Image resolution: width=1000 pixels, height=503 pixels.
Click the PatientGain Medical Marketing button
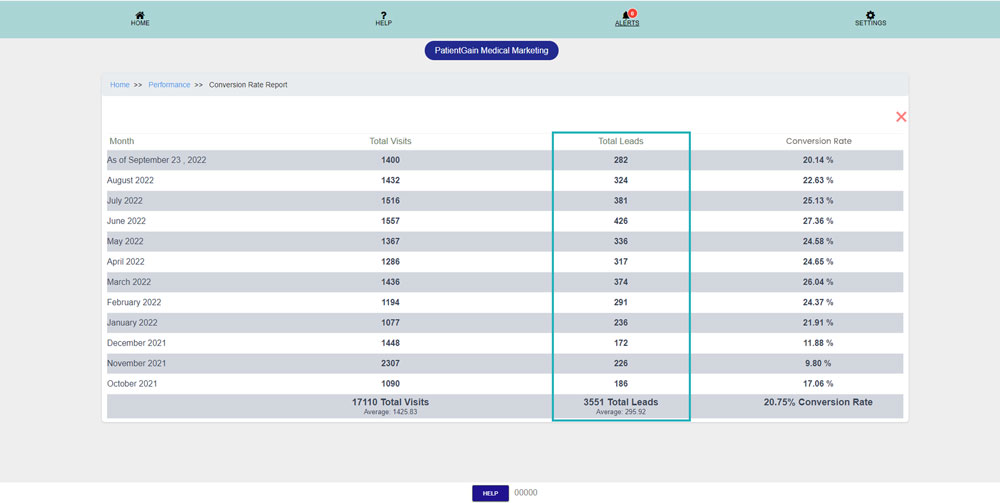(491, 50)
